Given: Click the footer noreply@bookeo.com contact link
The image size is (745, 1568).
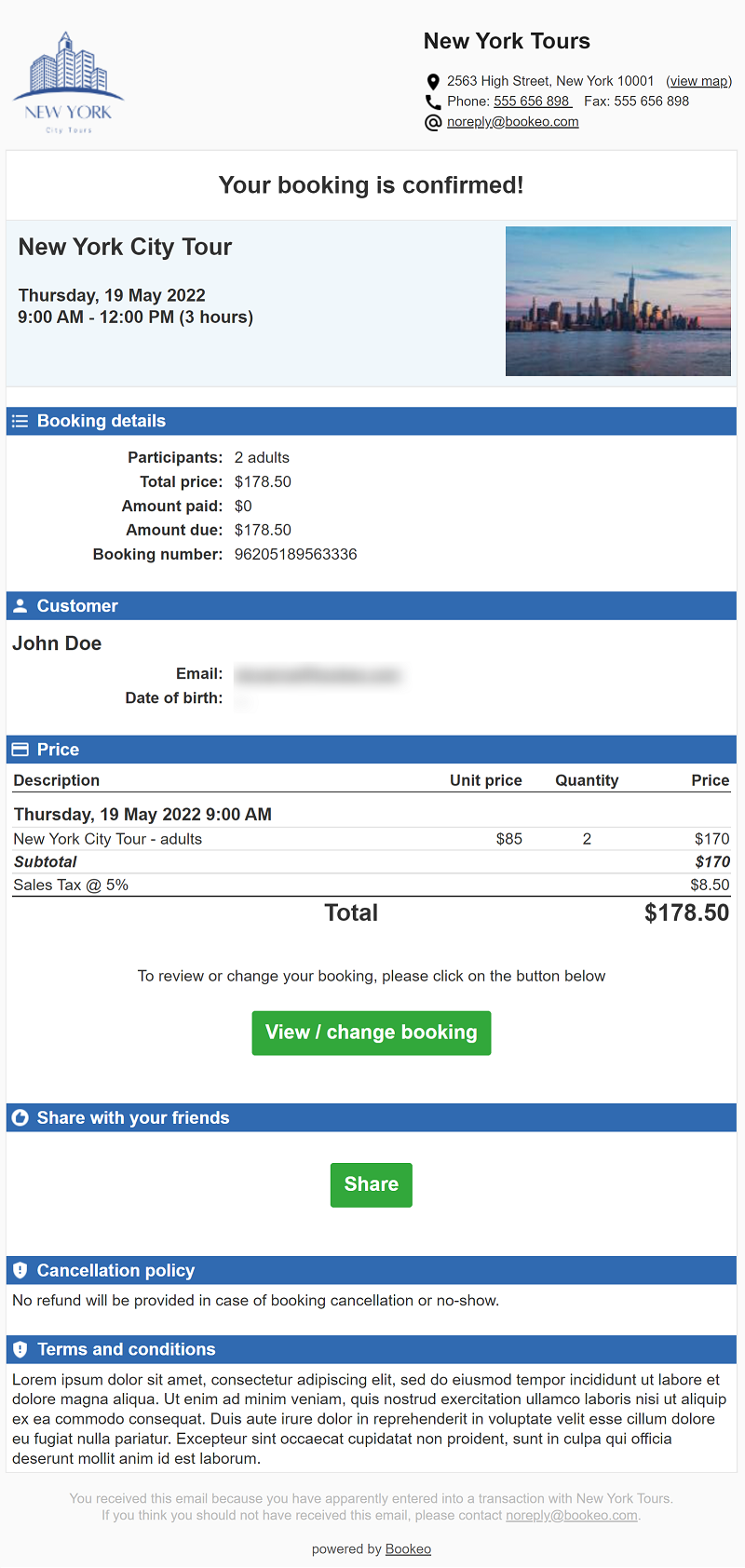Looking at the screenshot, I should [x=572, y=1516].
